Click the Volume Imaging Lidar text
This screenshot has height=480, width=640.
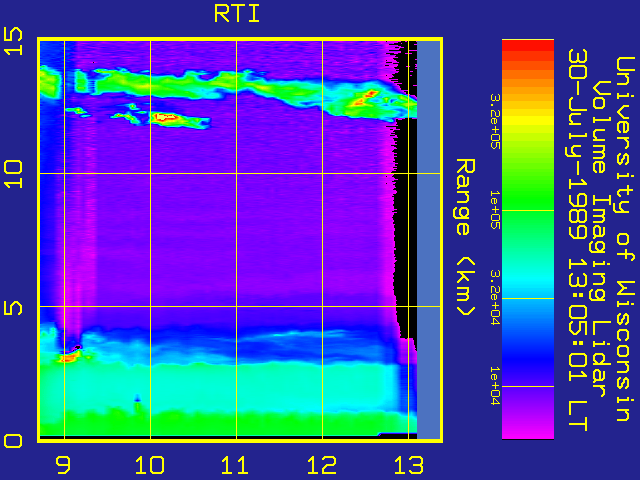(x=602, y=239)
